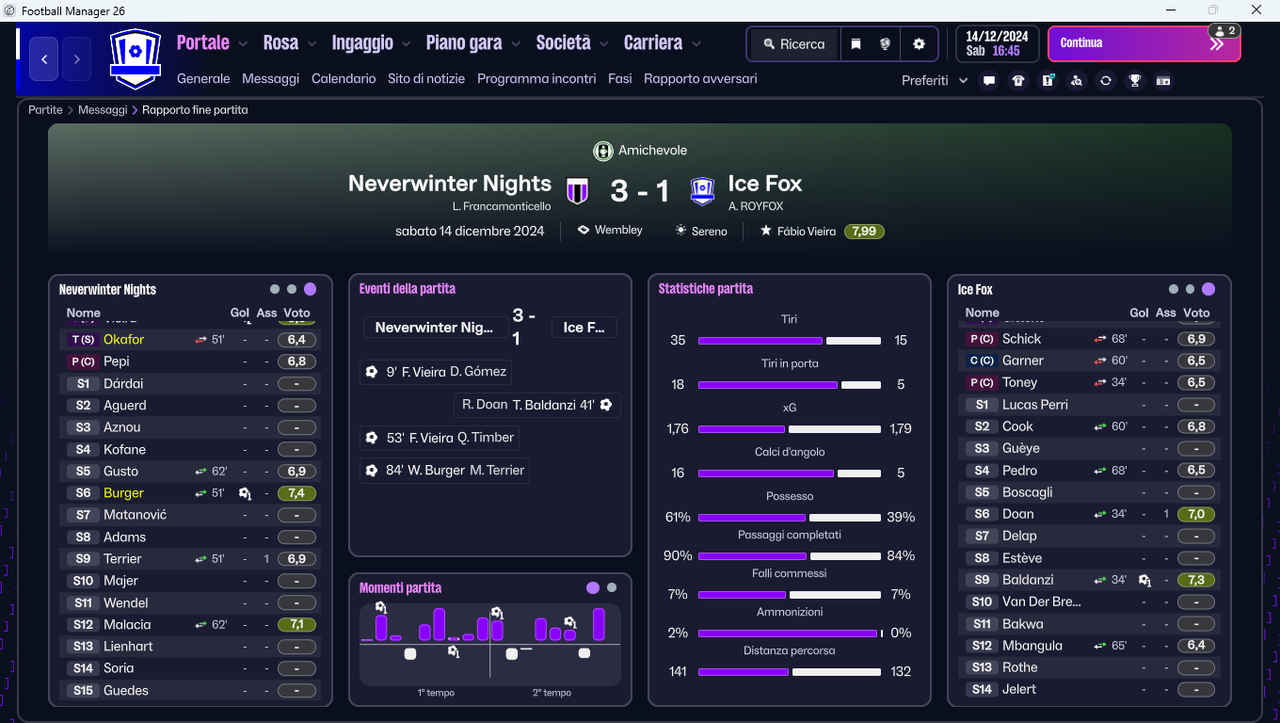
Task: Go forward with the right arrow button
Action: click(x=77, y=59)
